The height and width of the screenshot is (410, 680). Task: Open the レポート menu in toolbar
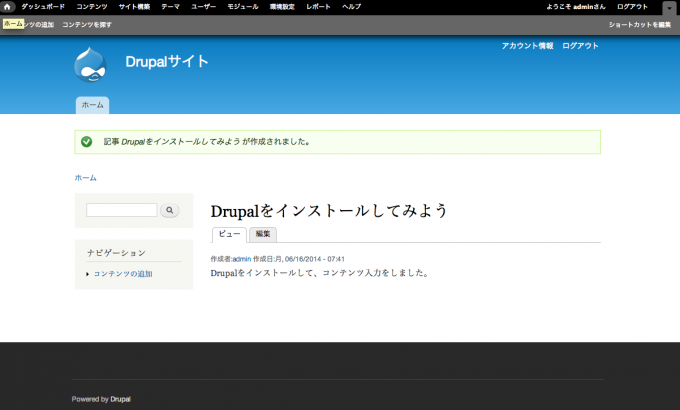pos(318,7)
